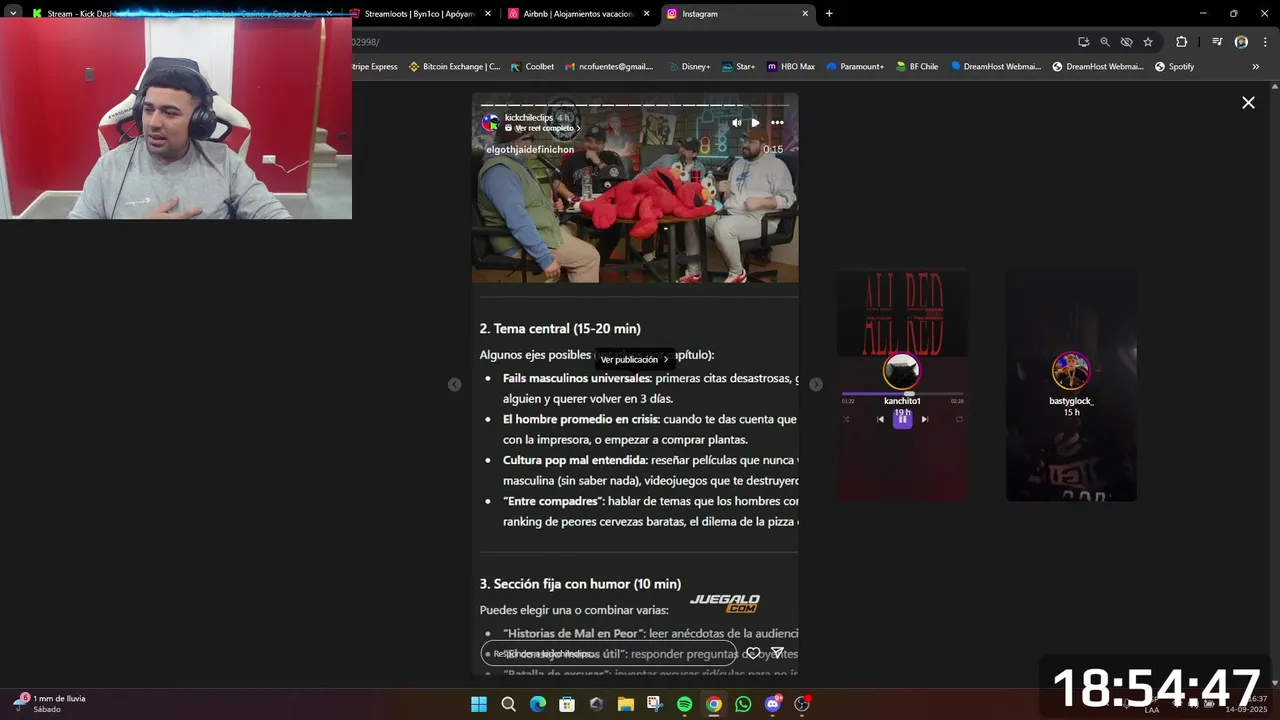Open Chrome profile avatar

(x=1241, y=42)
